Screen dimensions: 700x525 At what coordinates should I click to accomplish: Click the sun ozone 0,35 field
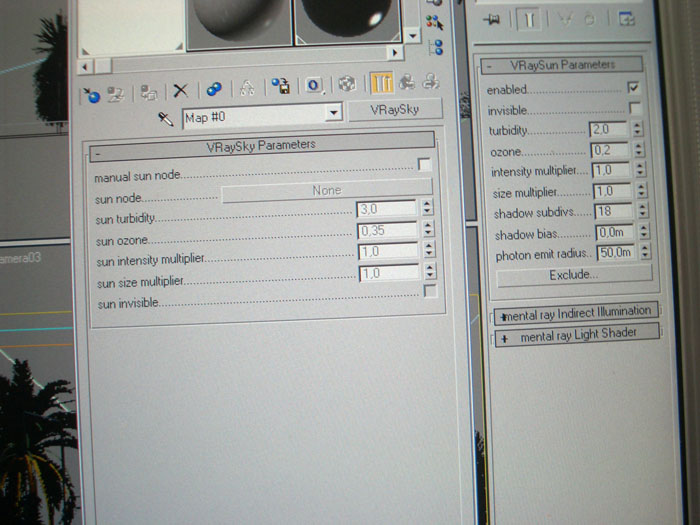[388, 230]
